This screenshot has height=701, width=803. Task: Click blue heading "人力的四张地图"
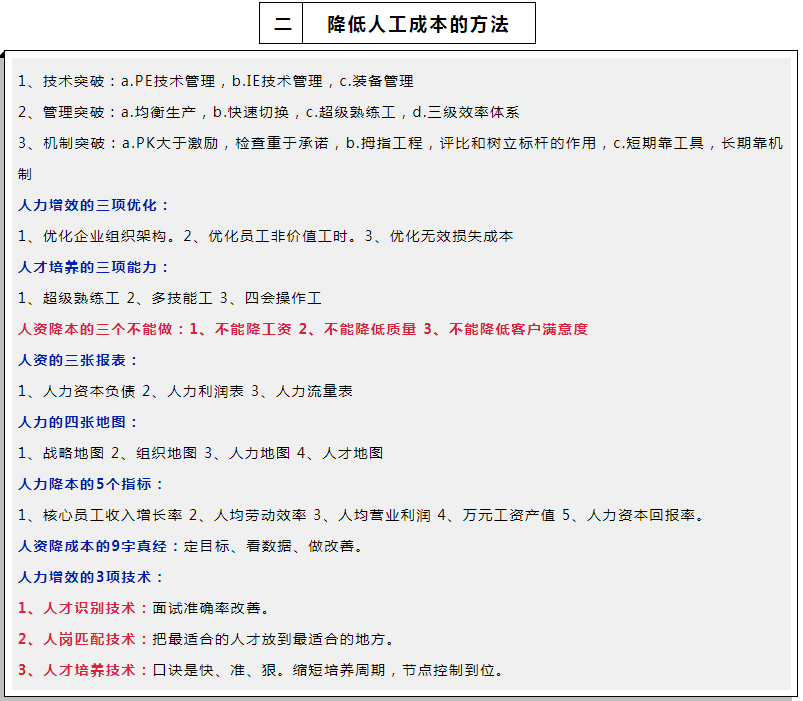pyautogui.click(x=78, y=422)
